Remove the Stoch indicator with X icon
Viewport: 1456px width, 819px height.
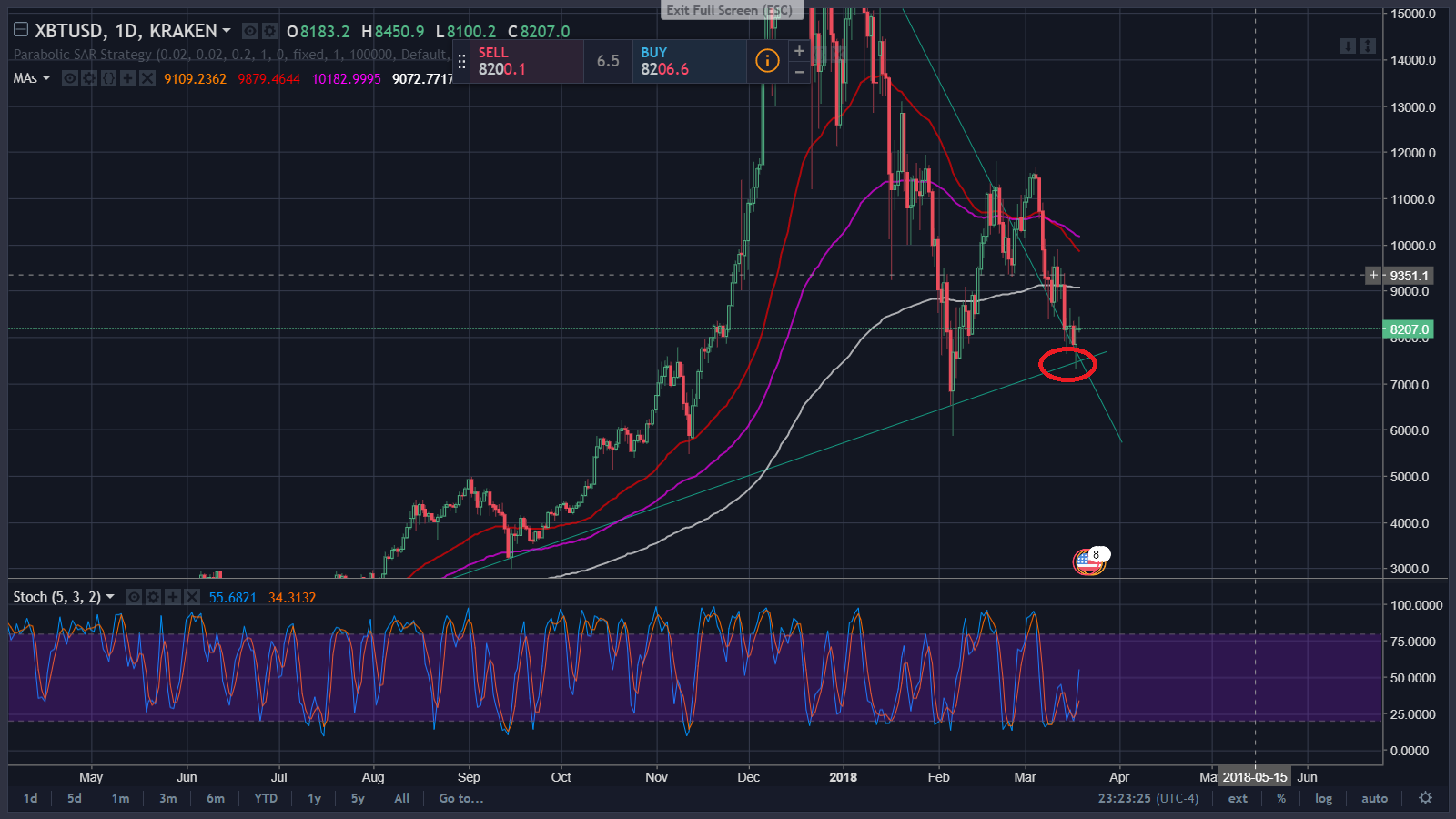tap(192, 597)
